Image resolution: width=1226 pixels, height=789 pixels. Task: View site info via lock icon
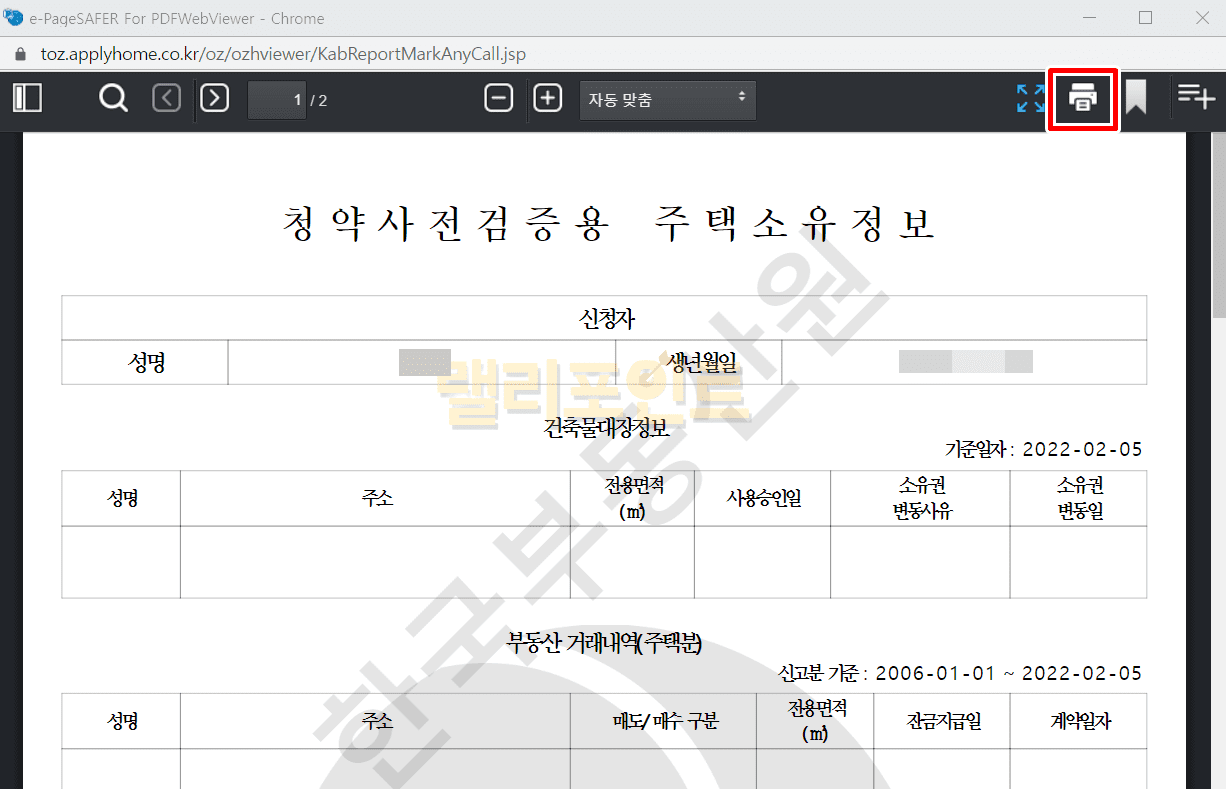20,54
